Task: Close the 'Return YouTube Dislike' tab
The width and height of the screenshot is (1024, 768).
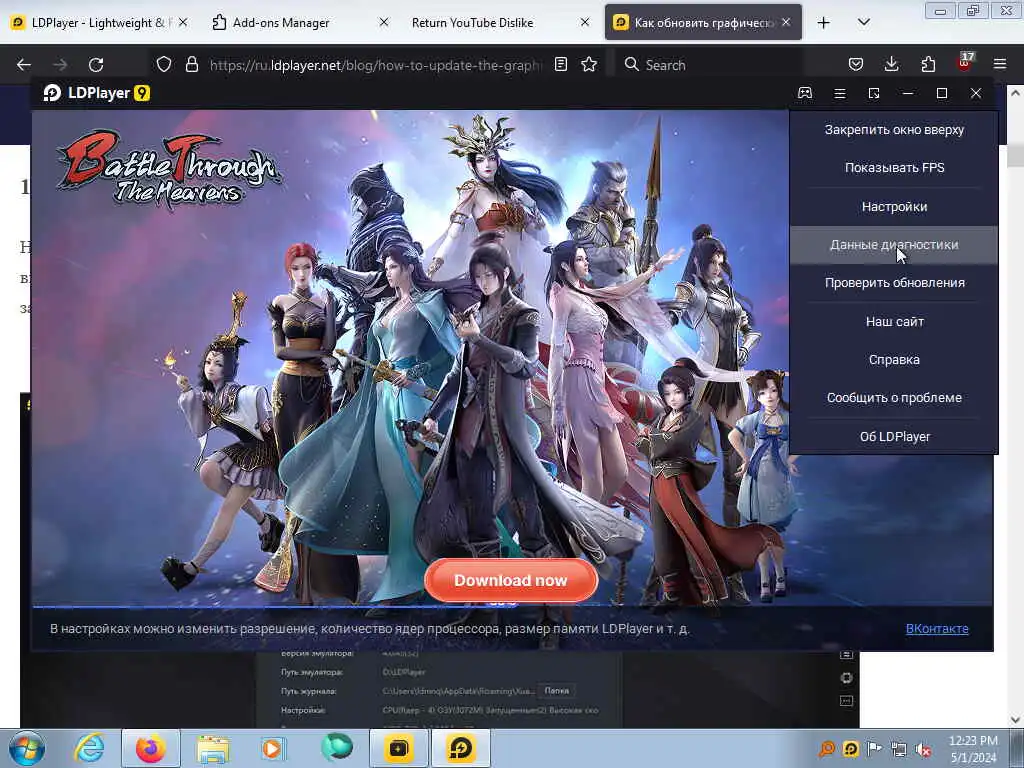Action: 584,22
